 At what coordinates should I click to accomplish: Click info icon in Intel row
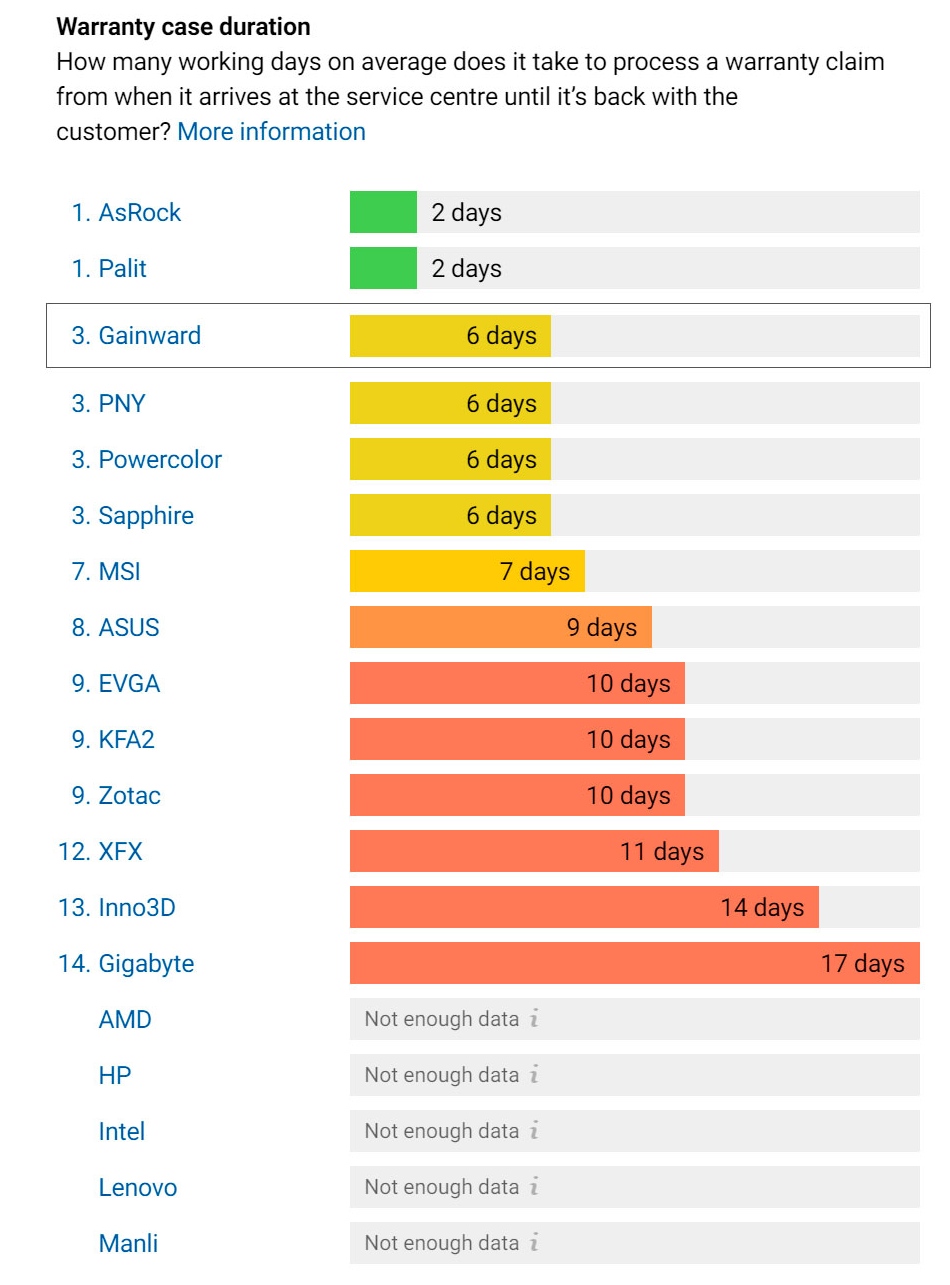coord(534,1132)
